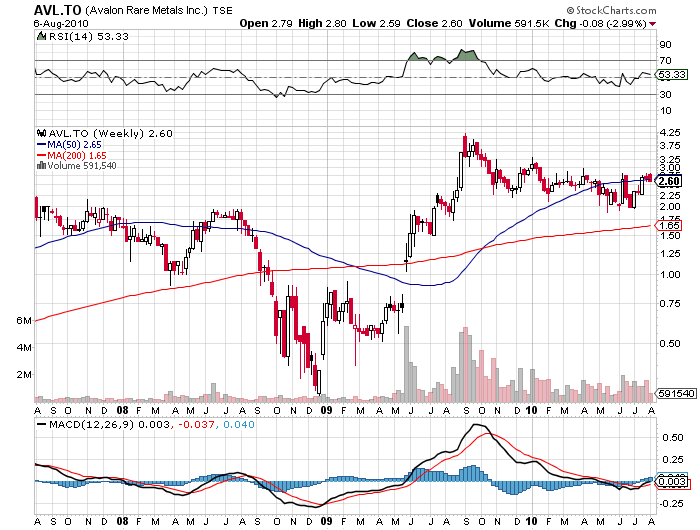The image size is (700, 530).
Task: Click the RSI 30 oversold axis label
Action: 666,94
